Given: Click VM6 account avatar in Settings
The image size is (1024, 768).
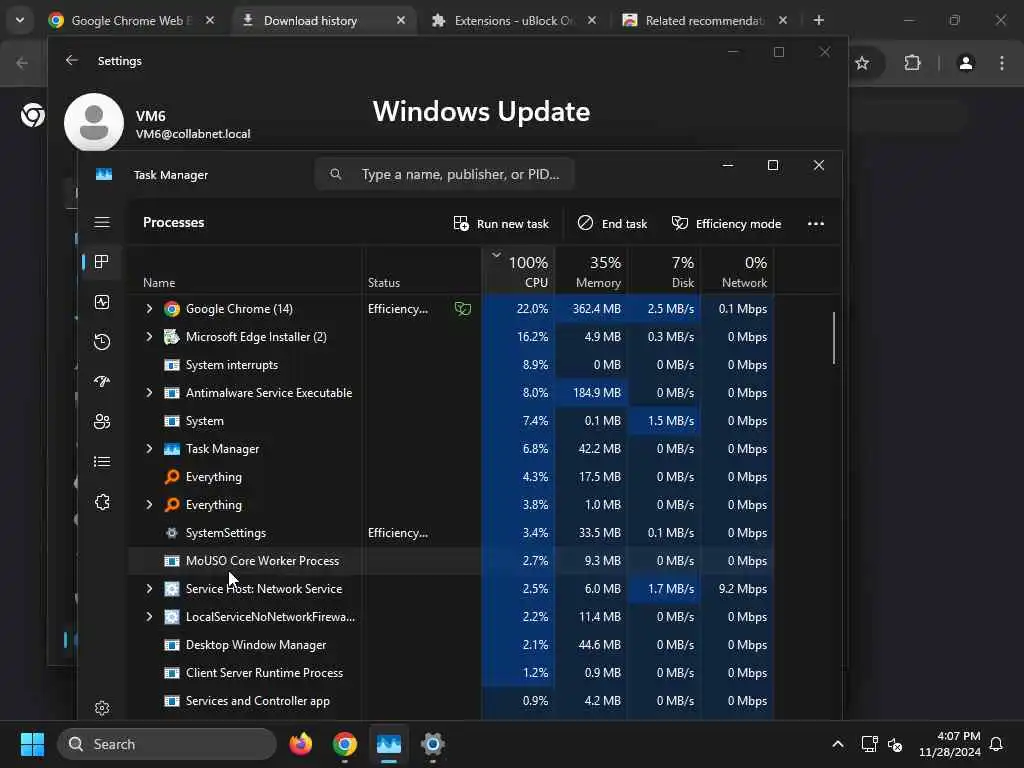Looking at the screenshot, I should point(94,123).
